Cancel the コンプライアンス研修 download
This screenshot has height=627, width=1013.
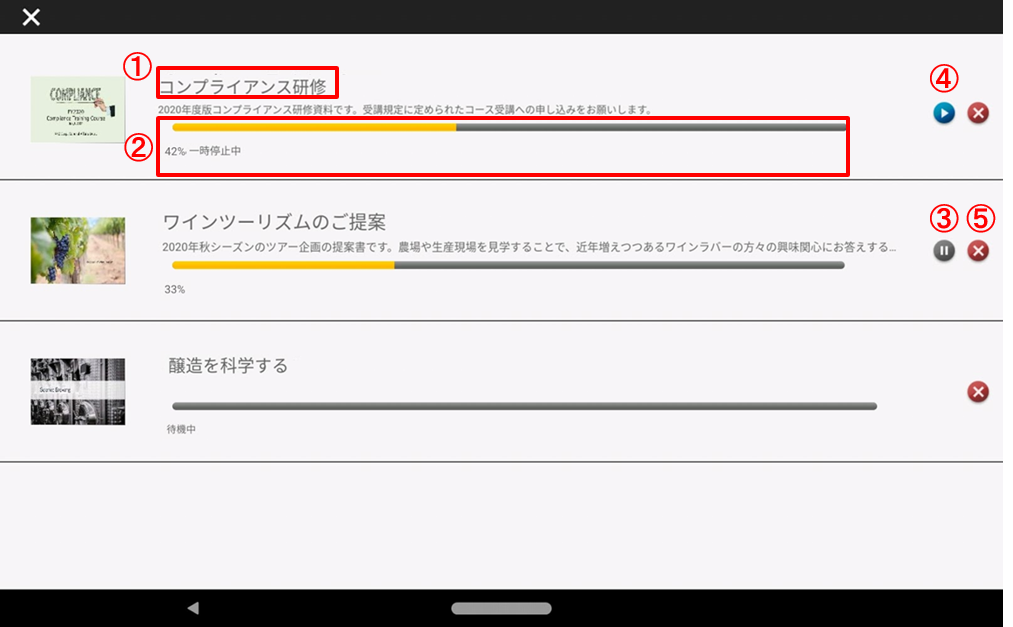point(979,113)
